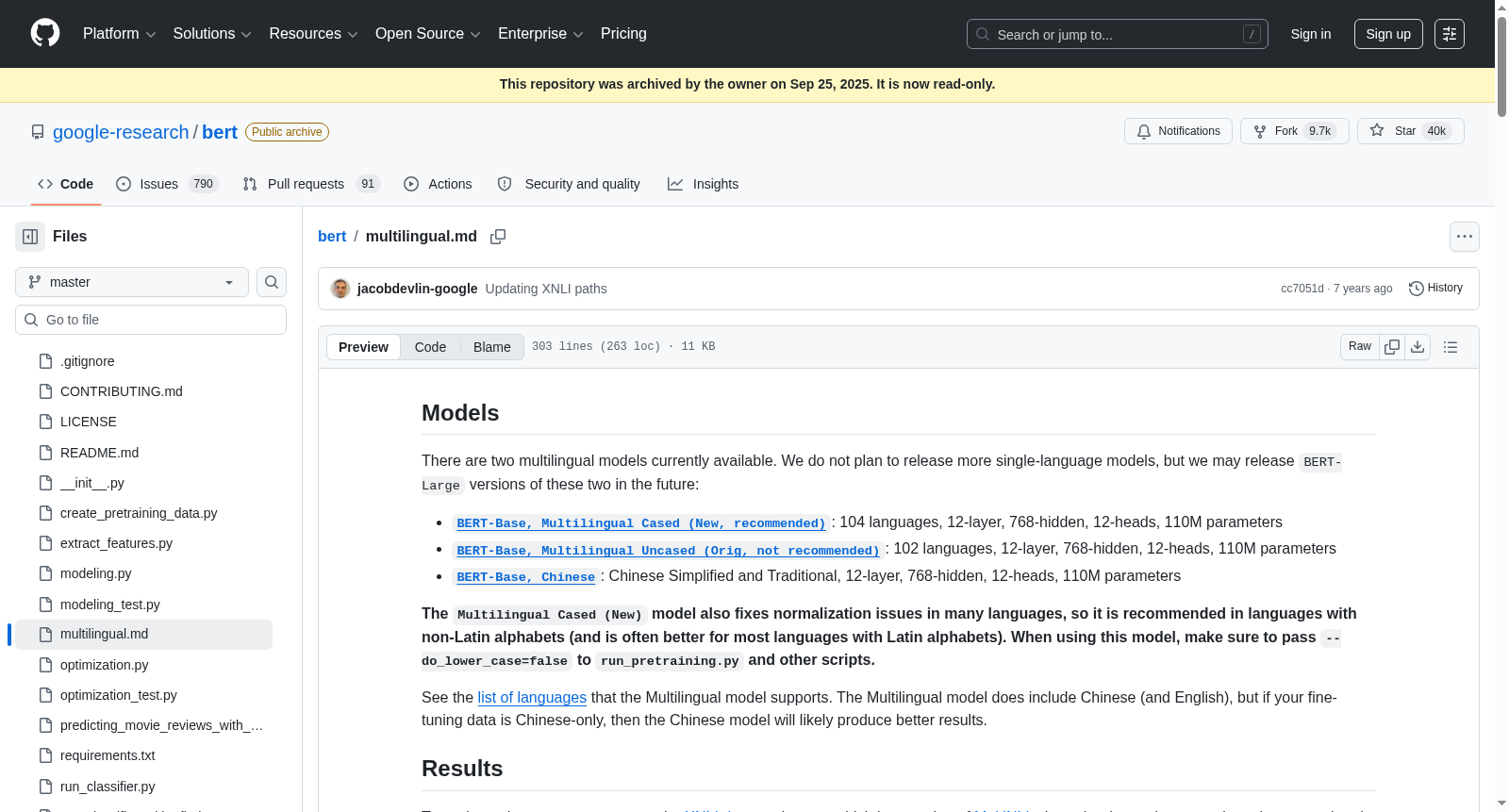
Task: Collapse the Files side panel icon
Action: click(x=30, y=237)
